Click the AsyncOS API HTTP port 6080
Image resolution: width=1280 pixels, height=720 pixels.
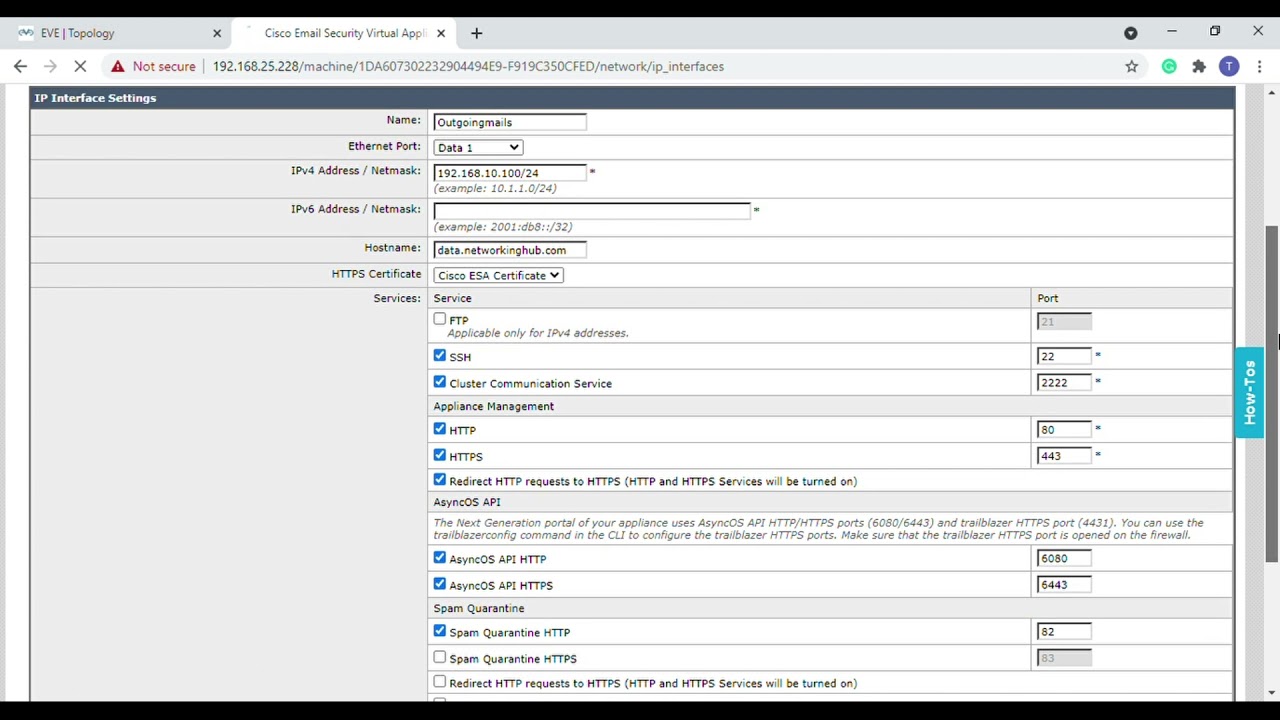pyautogui.click(x=1064, y=558)
